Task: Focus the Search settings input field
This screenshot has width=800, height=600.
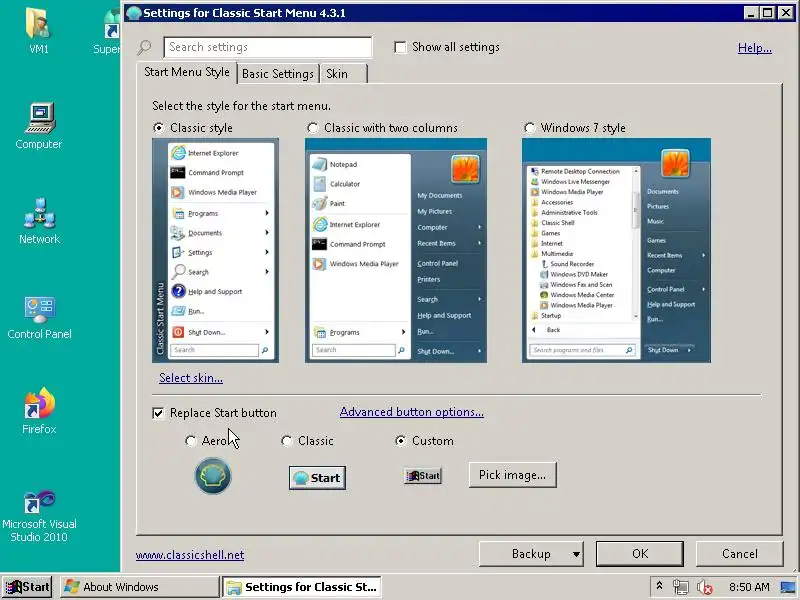Action: (268, 47)
